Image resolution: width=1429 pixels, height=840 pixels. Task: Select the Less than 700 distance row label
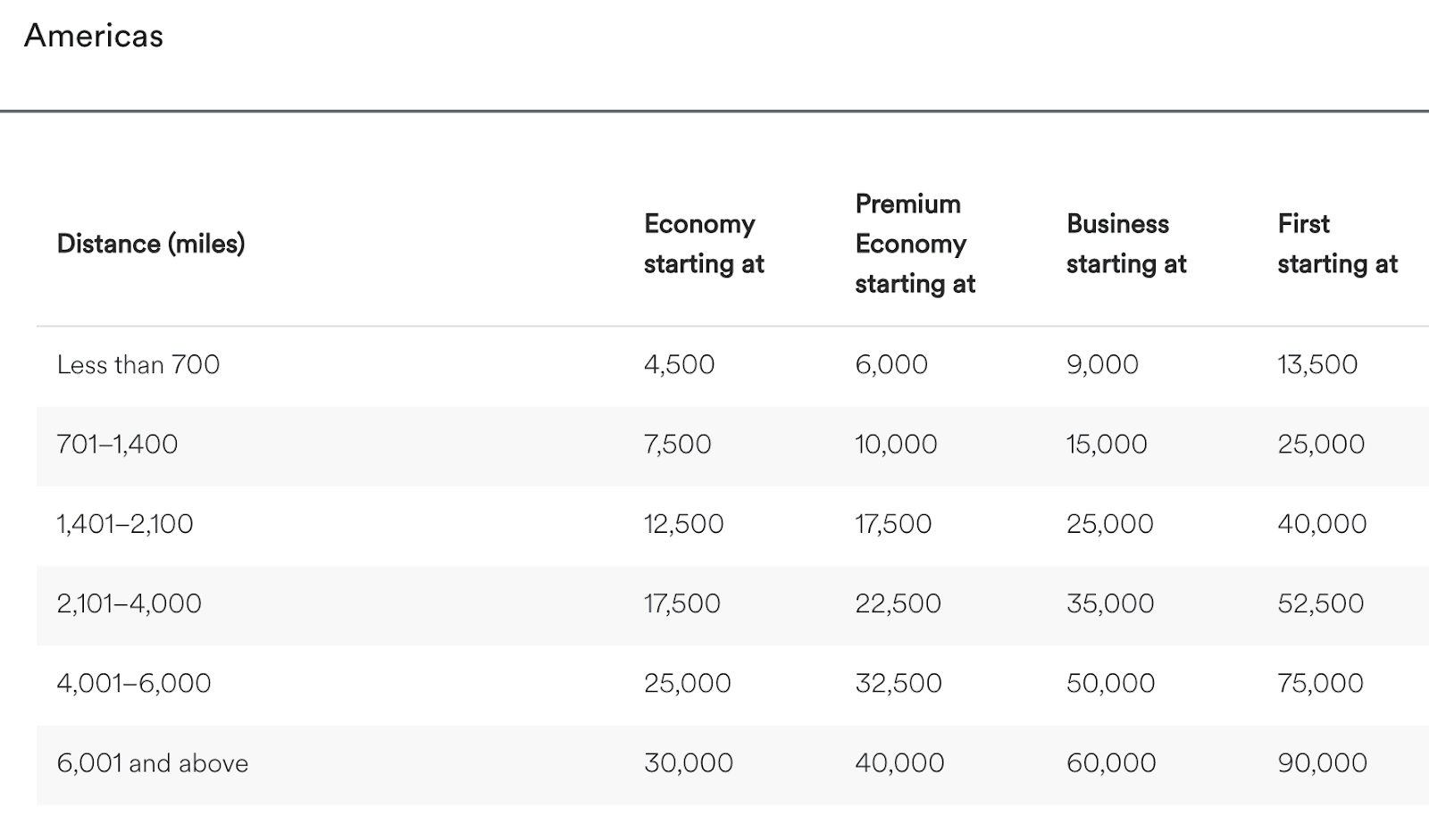138,364
